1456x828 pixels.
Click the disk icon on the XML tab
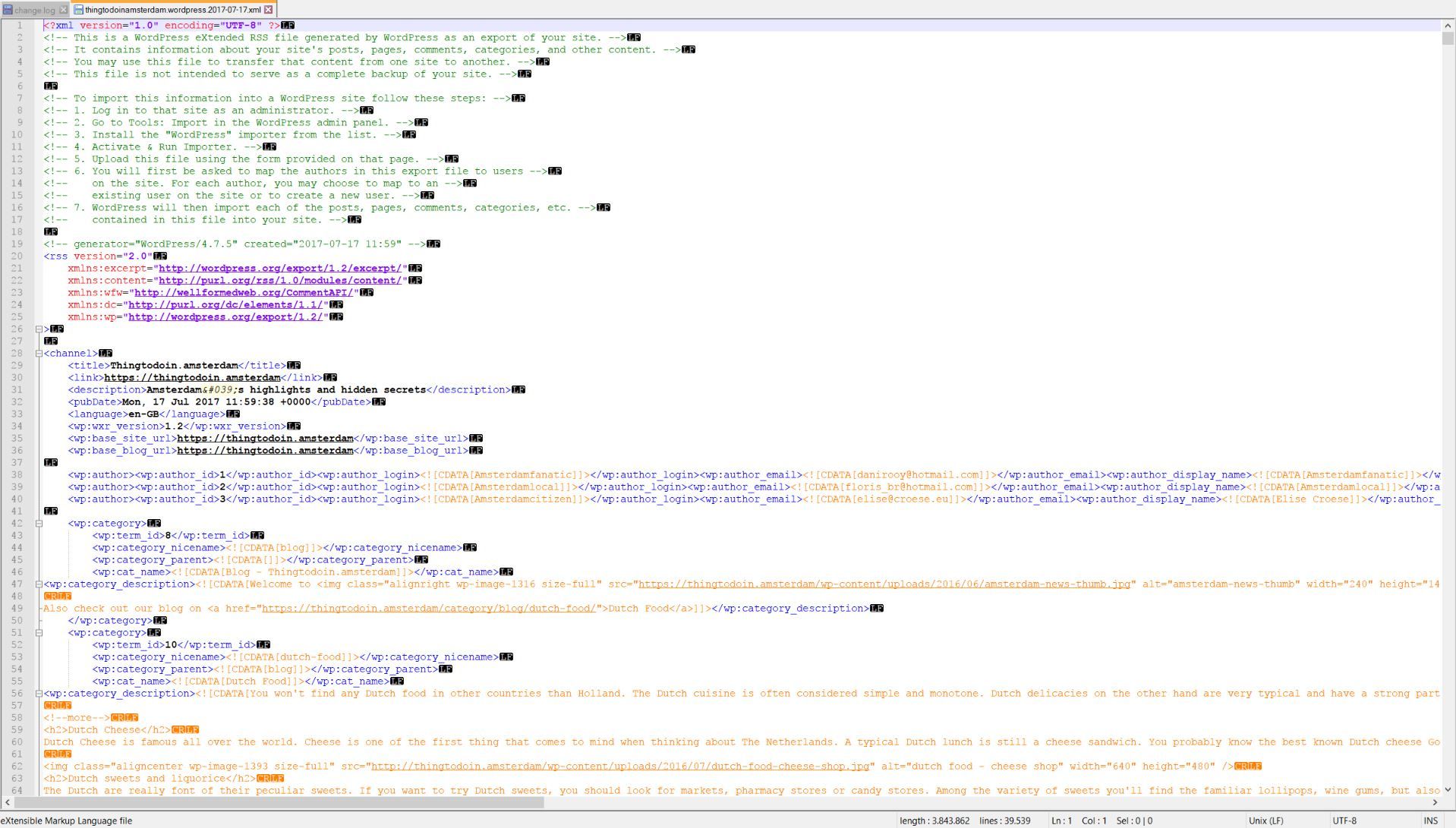click(77, 10)
